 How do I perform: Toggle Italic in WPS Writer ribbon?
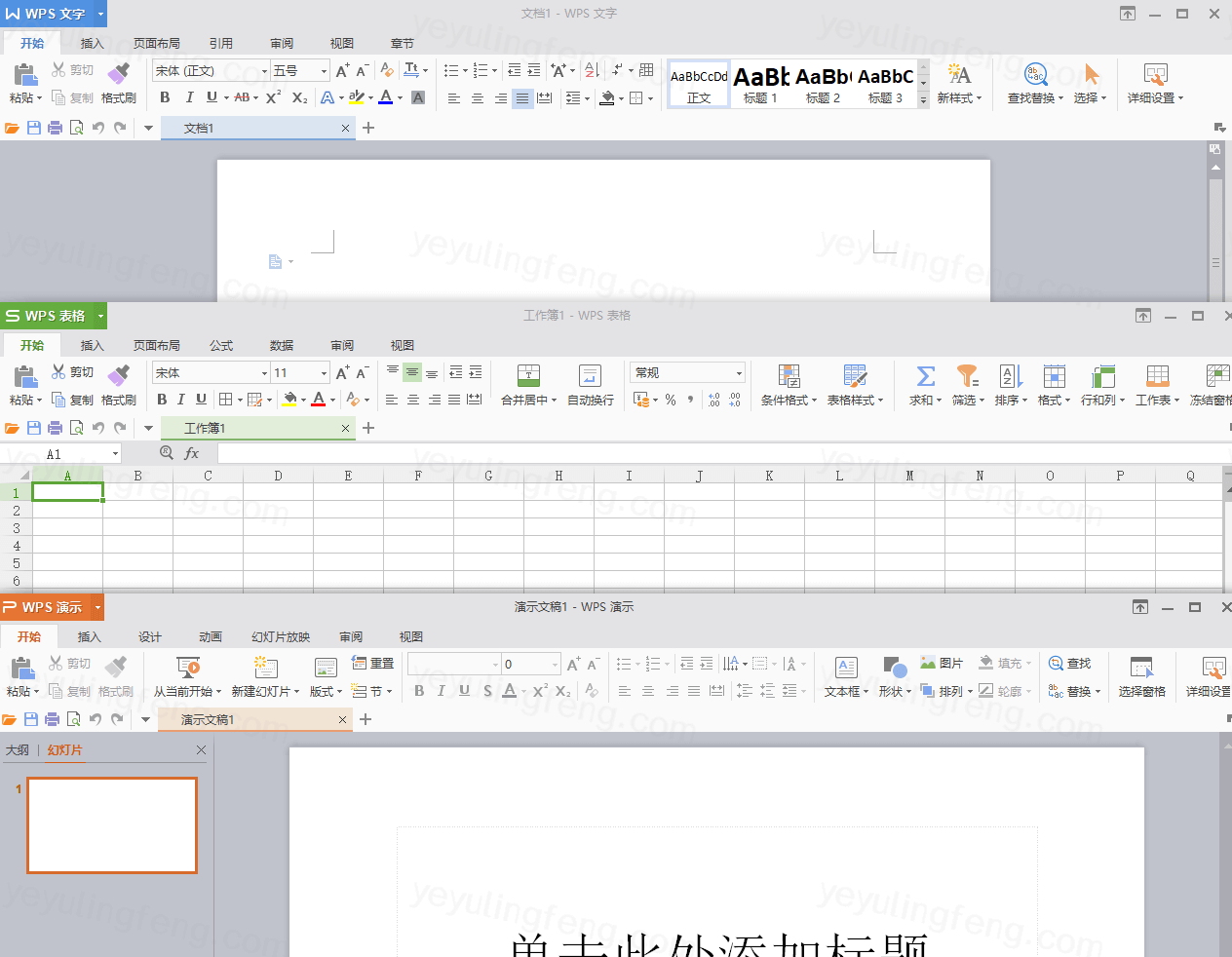(x=189, y=97)
